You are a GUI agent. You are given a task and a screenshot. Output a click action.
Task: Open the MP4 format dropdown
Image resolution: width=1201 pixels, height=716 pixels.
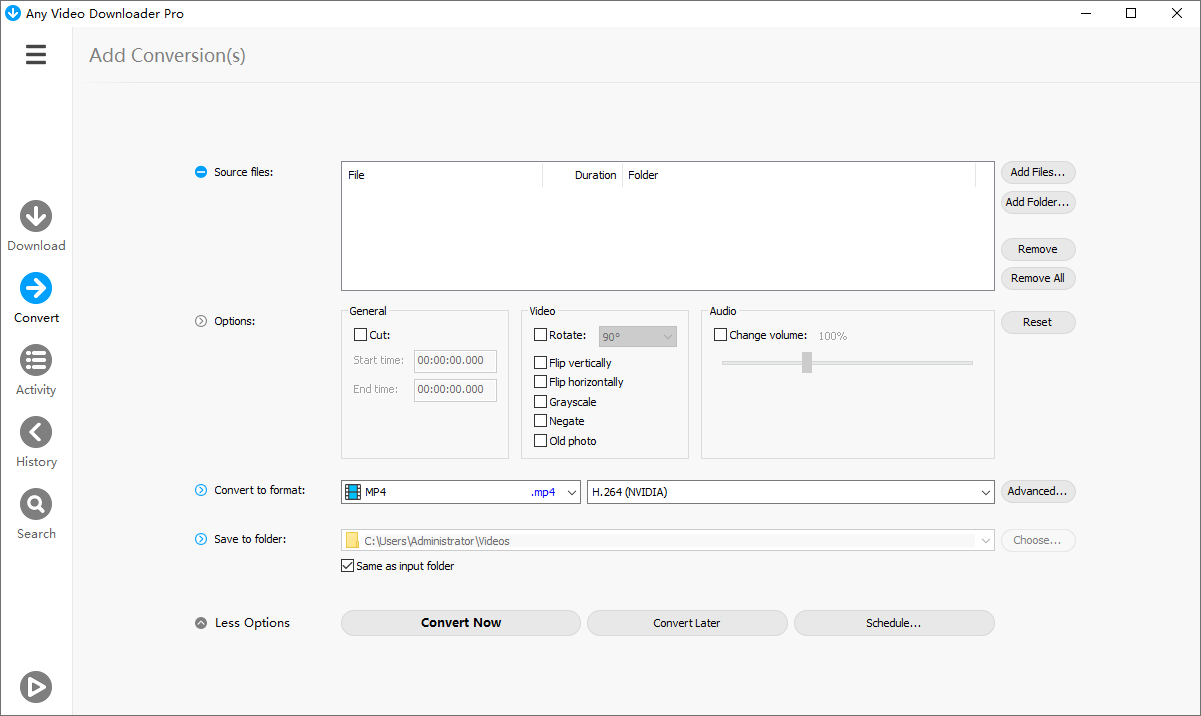[x=460, y=492]
